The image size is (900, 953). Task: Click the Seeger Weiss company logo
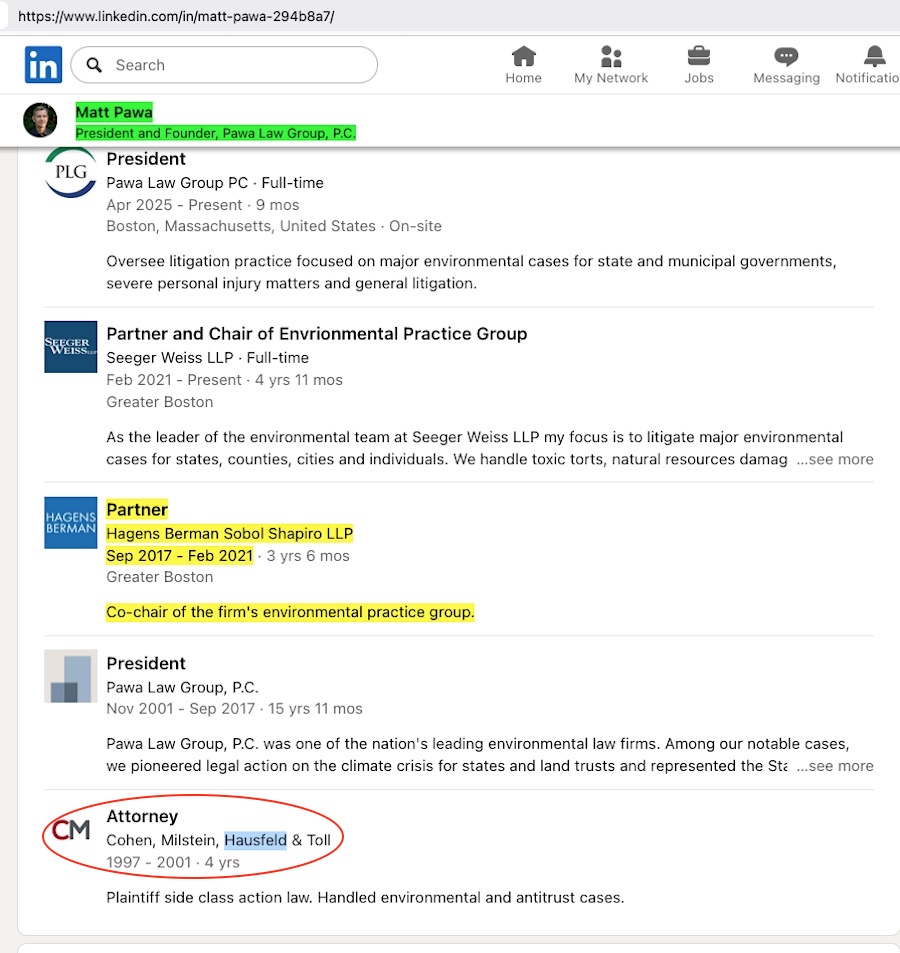71,347
